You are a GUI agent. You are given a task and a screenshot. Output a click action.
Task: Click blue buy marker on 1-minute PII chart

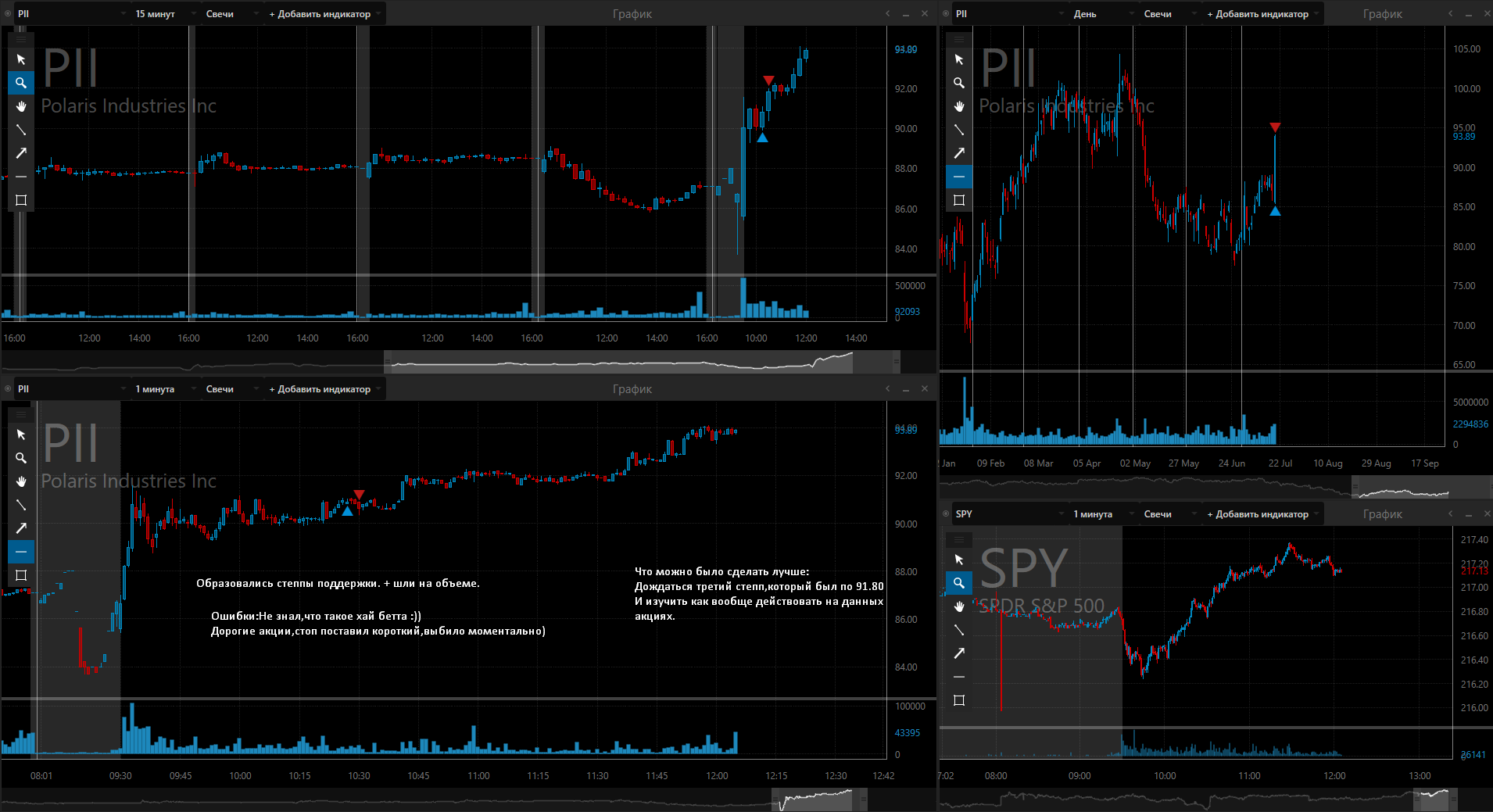(x=347, y=511)
